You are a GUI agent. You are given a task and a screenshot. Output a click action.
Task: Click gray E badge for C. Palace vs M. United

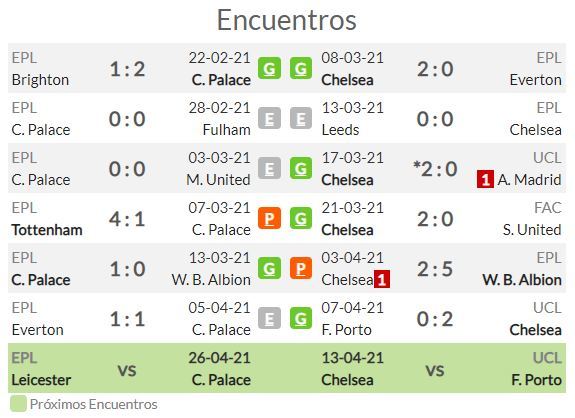pos(269,169)
